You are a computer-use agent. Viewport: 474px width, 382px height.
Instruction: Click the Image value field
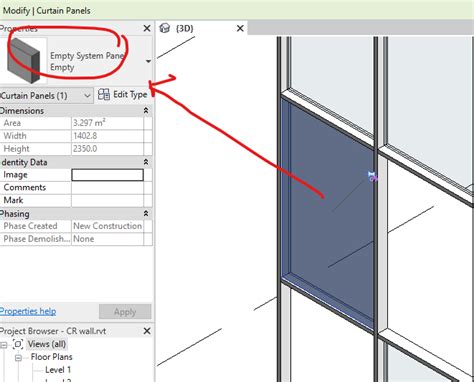(x=107, y=175)
